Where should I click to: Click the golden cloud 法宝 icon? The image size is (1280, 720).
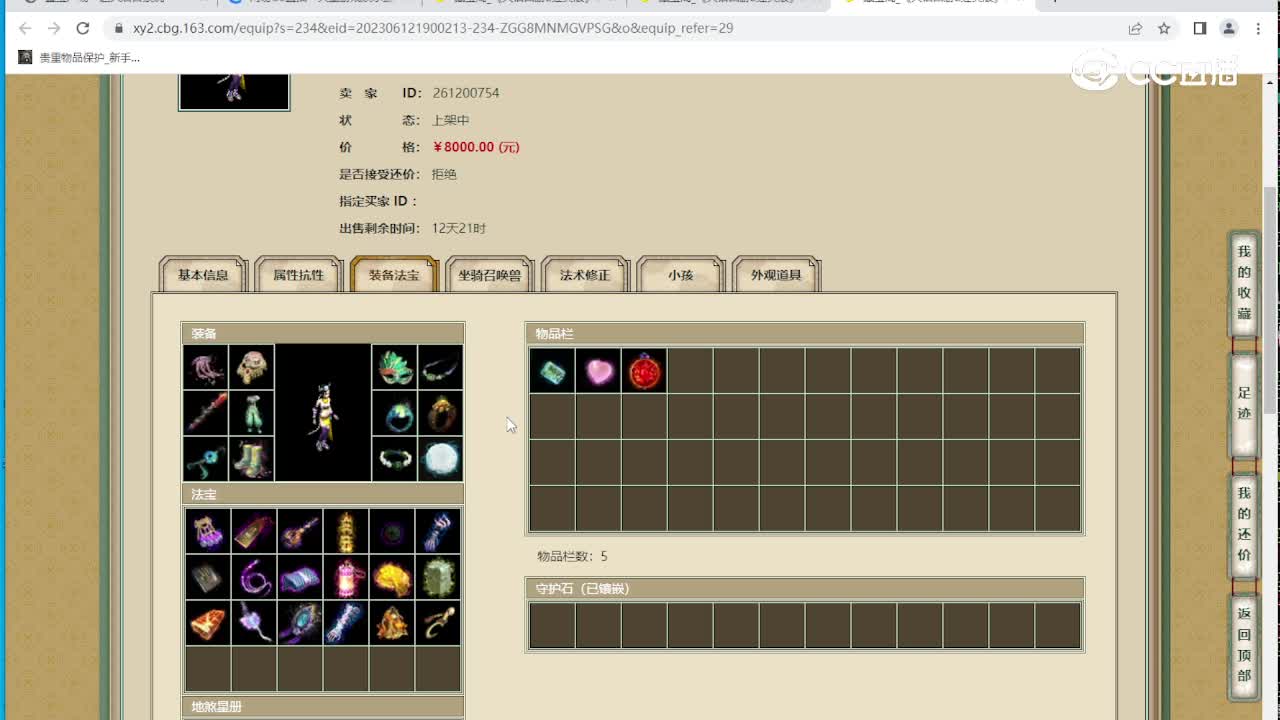[392, 577]
